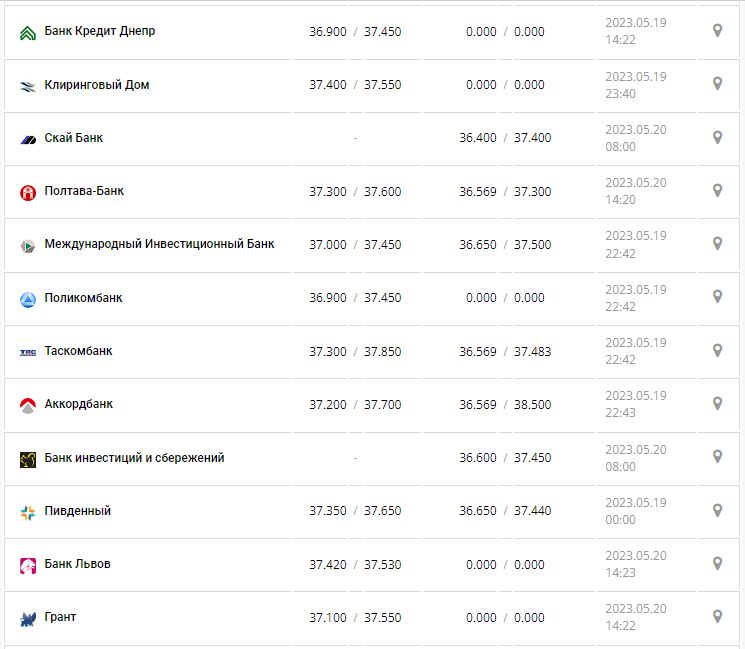Open map pin for Таскомбанк
The height and width of the screenshot is (649, 745).
click(717, 350)
